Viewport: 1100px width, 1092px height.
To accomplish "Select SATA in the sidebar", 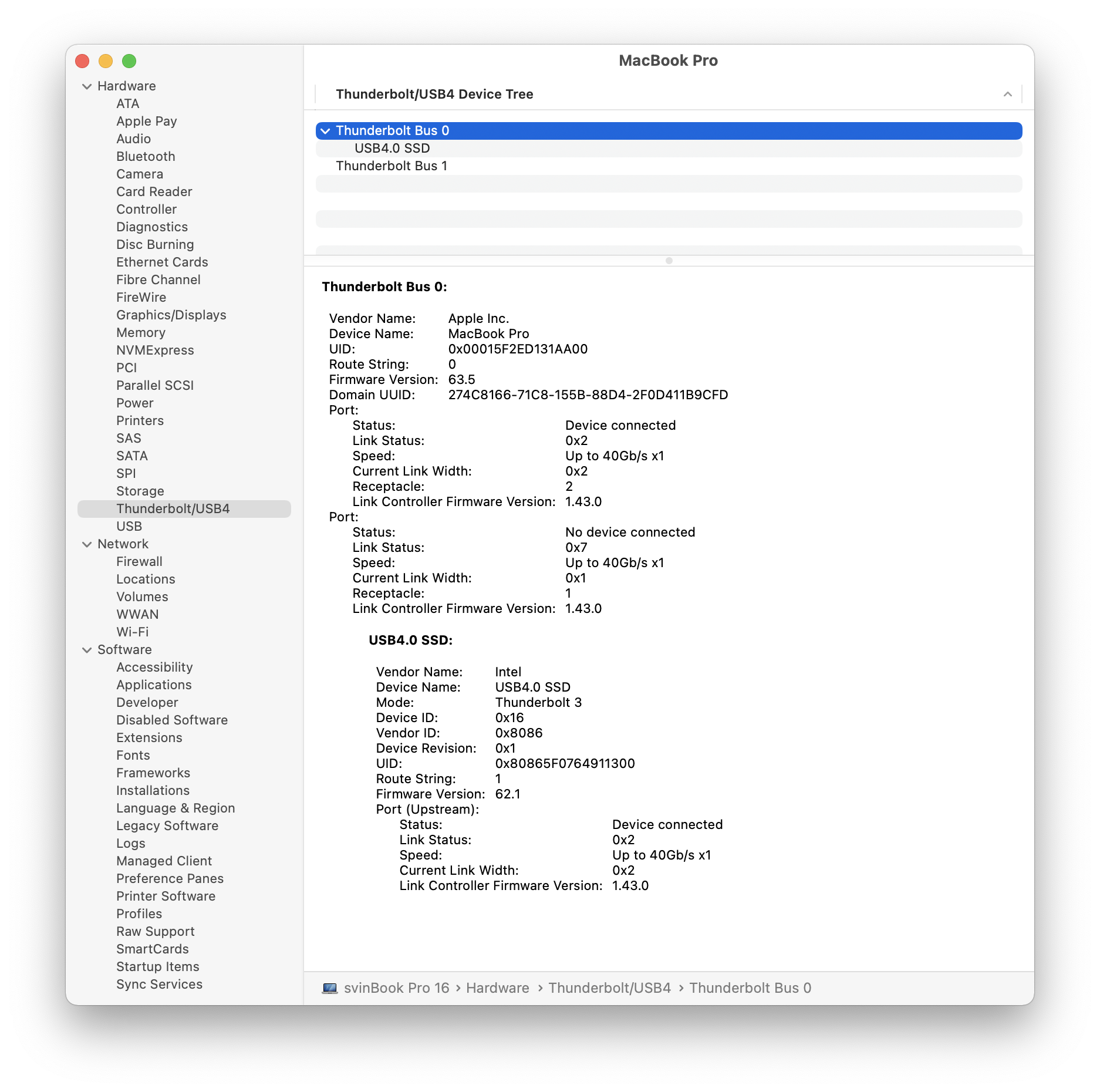I will tap(131, 456).
